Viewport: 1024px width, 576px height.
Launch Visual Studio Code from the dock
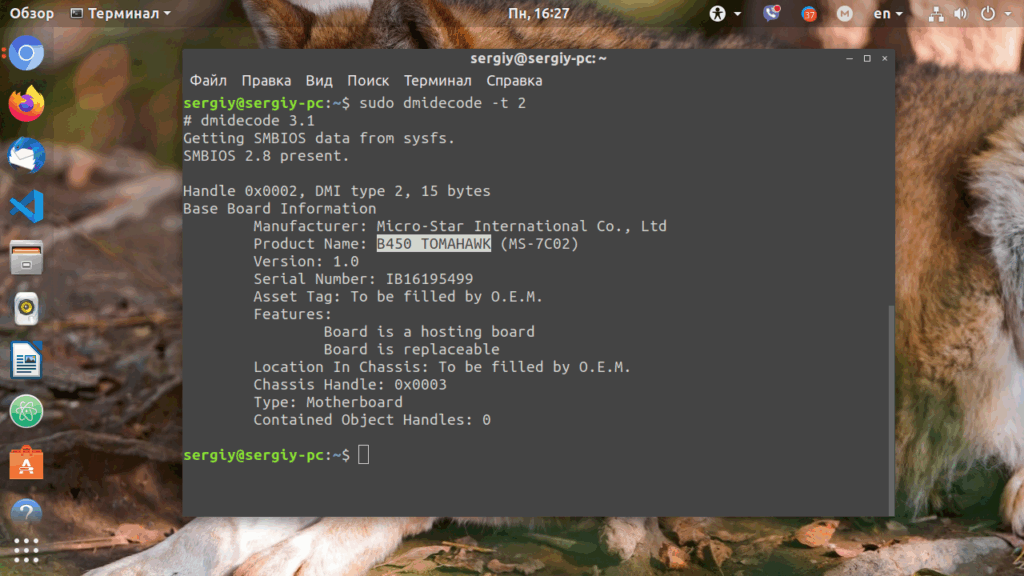[26, 206]
